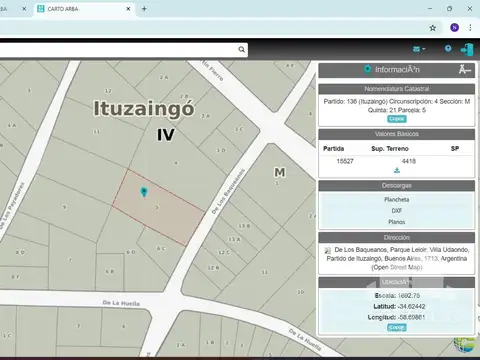Image resolution: width=480 pixels, height=360 pixels.
Task: Click the Sup. Terreno value 4418
Action: point(409,161)
